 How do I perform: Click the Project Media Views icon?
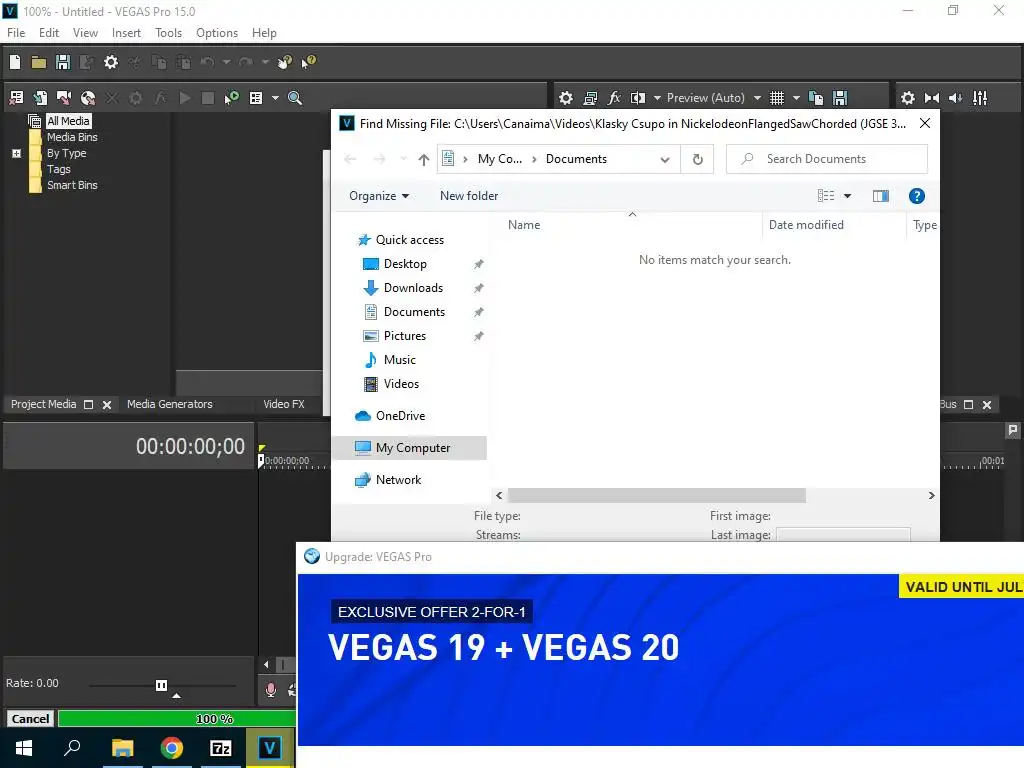coord(256,98)
